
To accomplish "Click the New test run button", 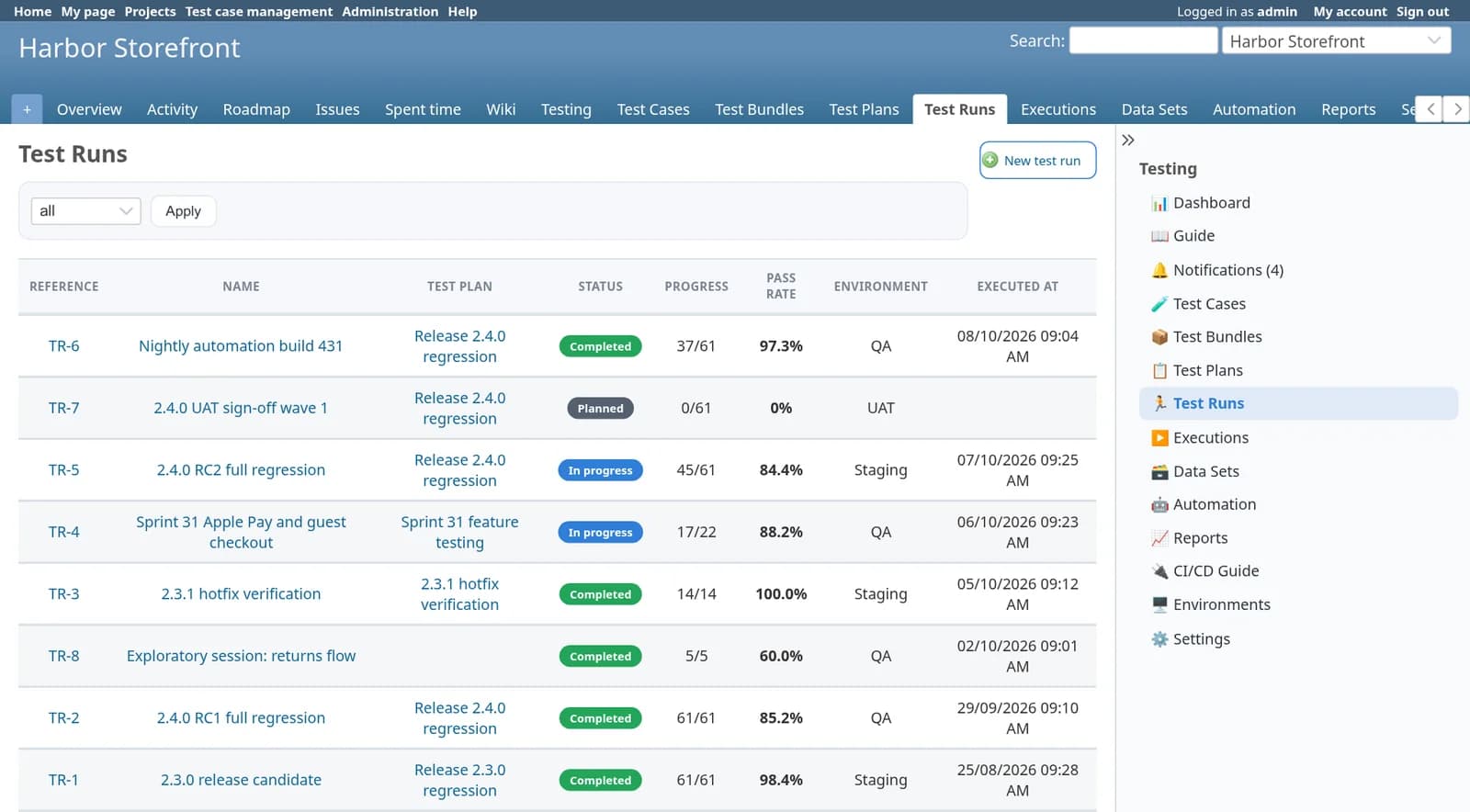I will (x=1037, y=160).
